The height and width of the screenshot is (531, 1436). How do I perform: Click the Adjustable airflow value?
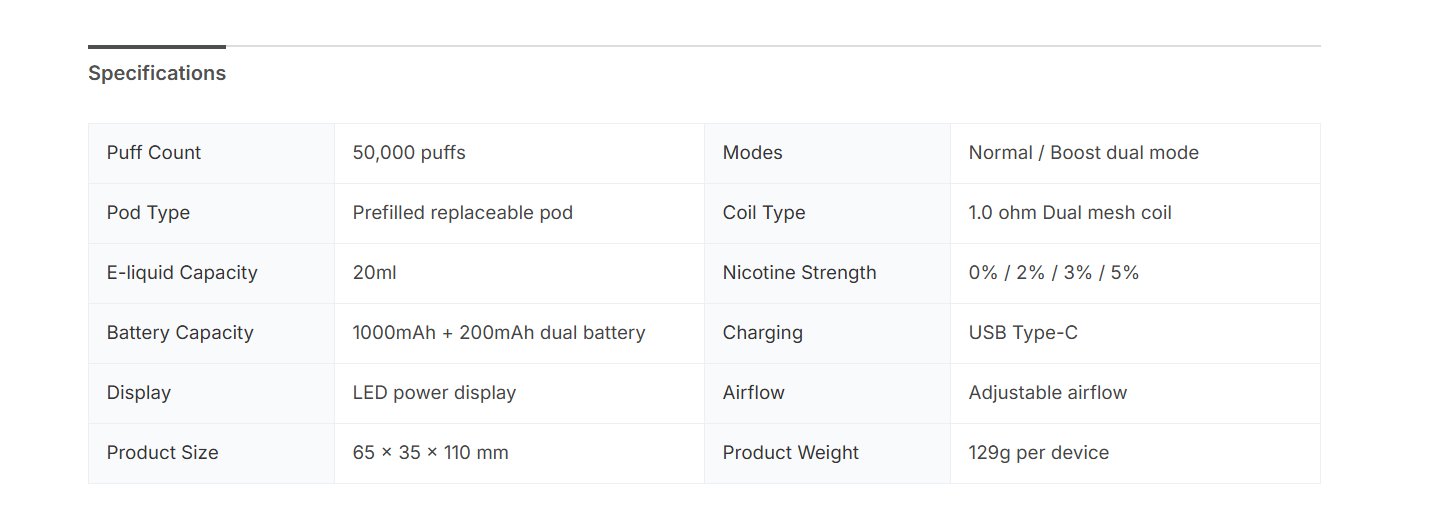coord(1047,393)
